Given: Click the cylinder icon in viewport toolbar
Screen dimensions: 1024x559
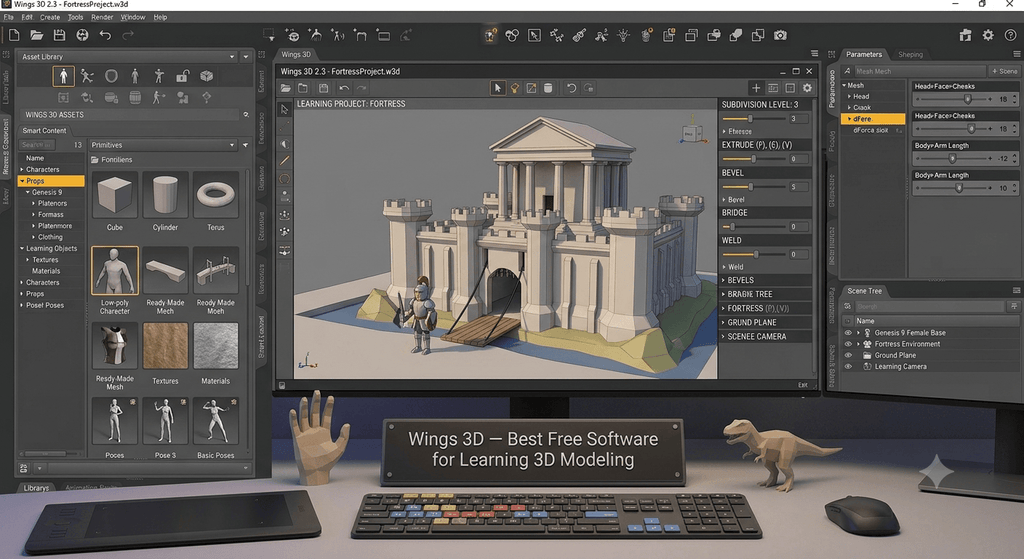Looking at the screenshot, I should 548,88.
